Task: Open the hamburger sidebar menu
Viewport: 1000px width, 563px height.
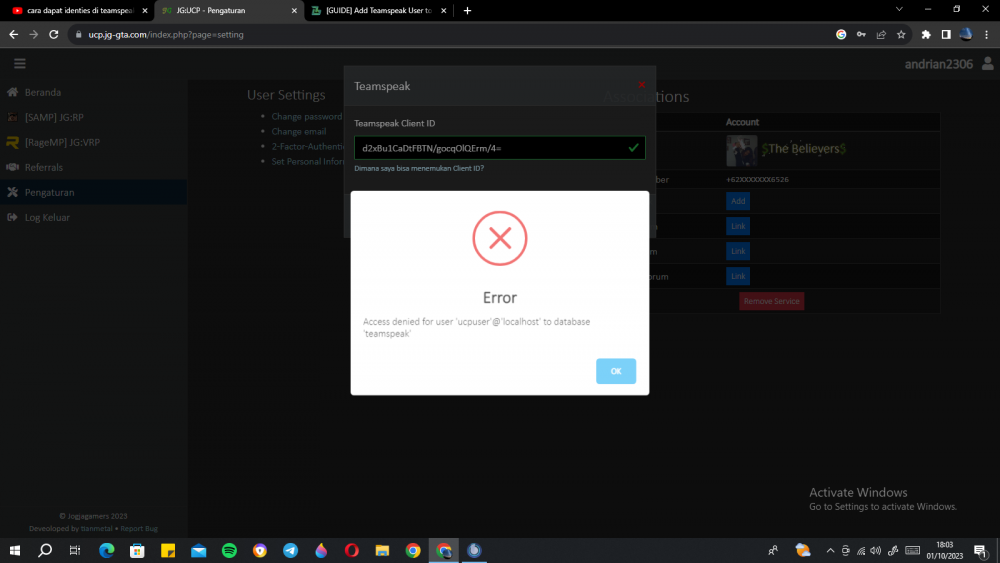Action: [20, 64]
